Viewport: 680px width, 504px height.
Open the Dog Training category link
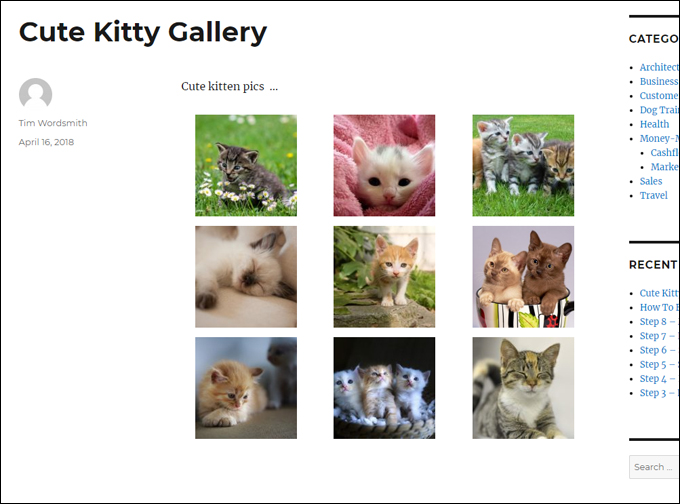(659, 110)
